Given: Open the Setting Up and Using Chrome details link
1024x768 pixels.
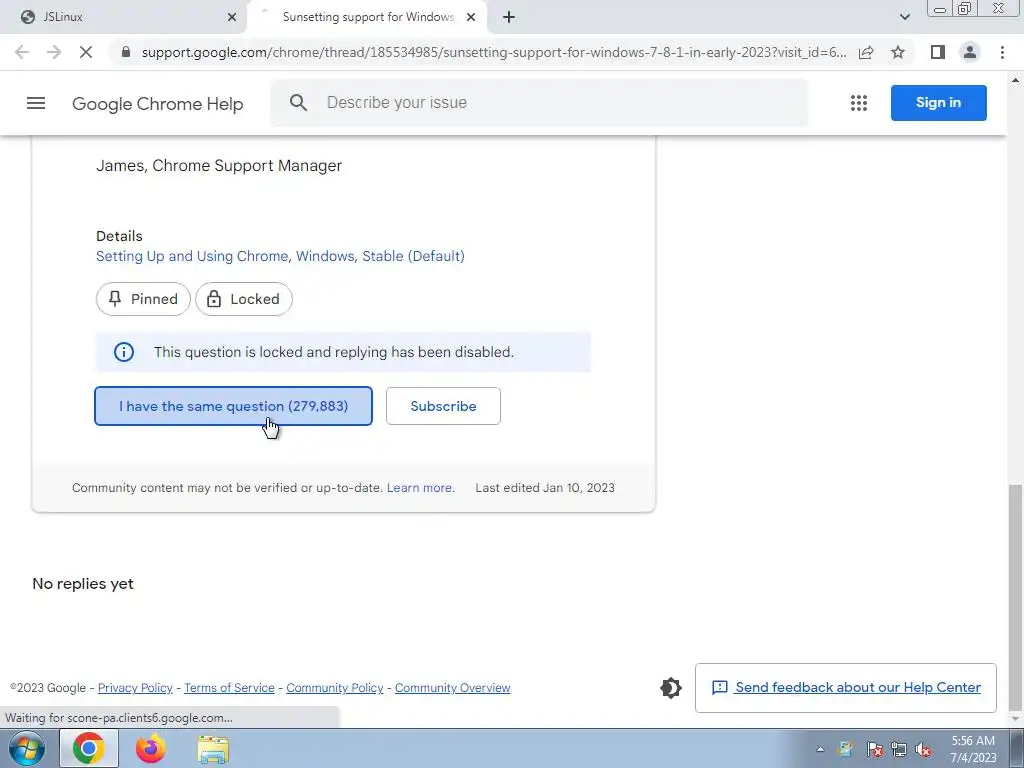Looking at the screenshot, I should [x=280, y=256].
